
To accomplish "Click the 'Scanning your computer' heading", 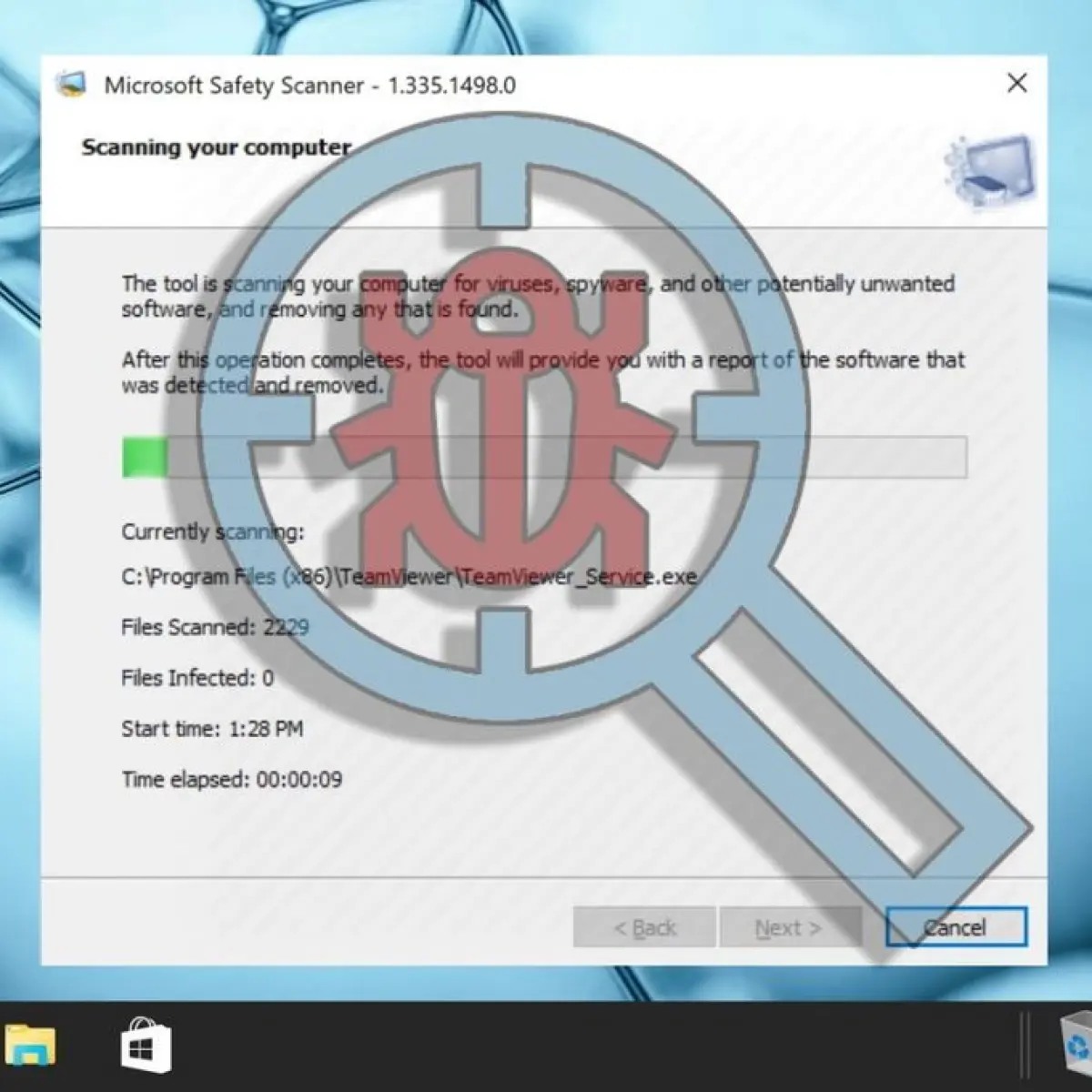I will click(216, 147).
